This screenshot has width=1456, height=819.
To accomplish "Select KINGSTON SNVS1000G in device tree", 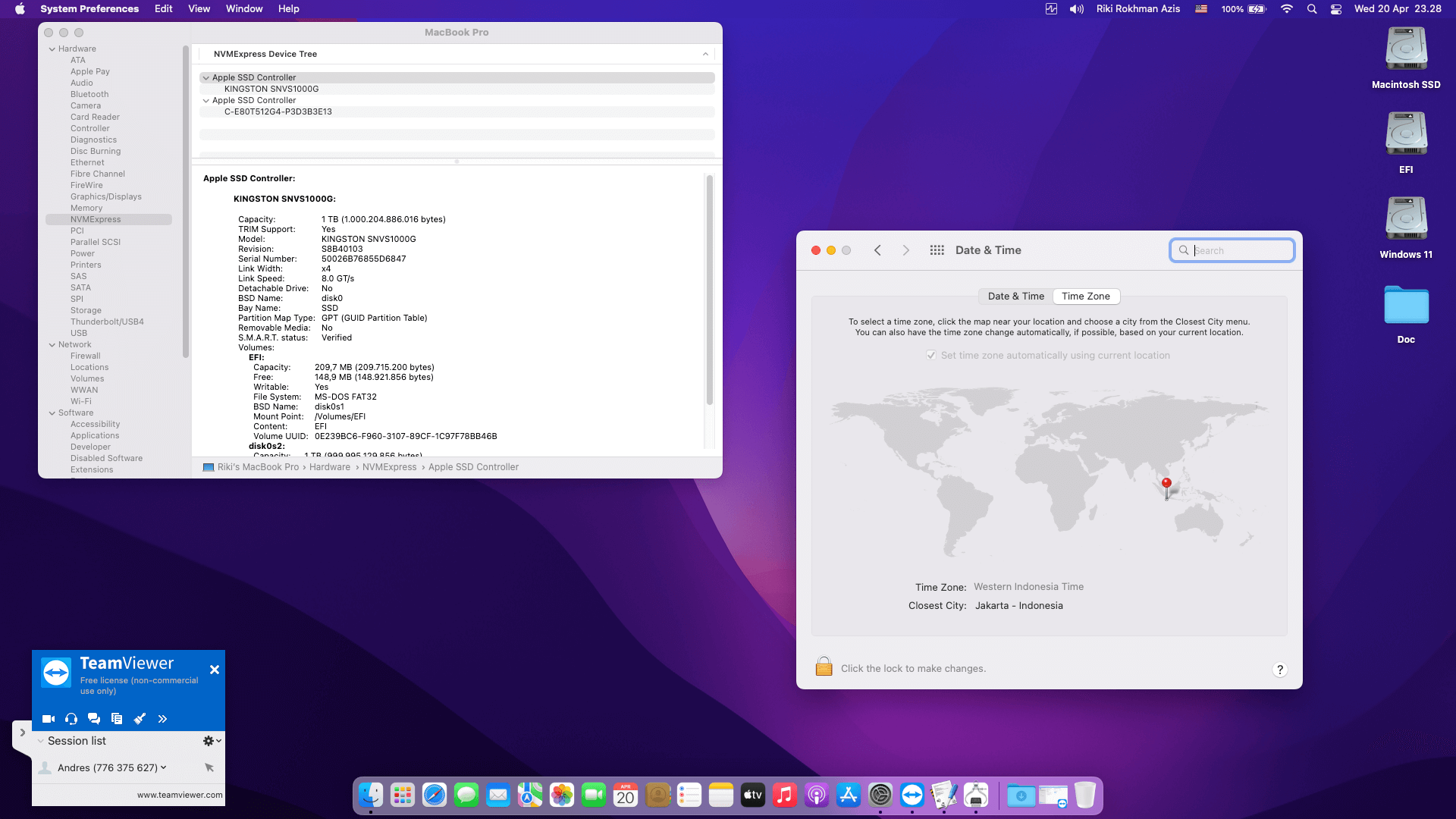I will (x=271, y=89).
